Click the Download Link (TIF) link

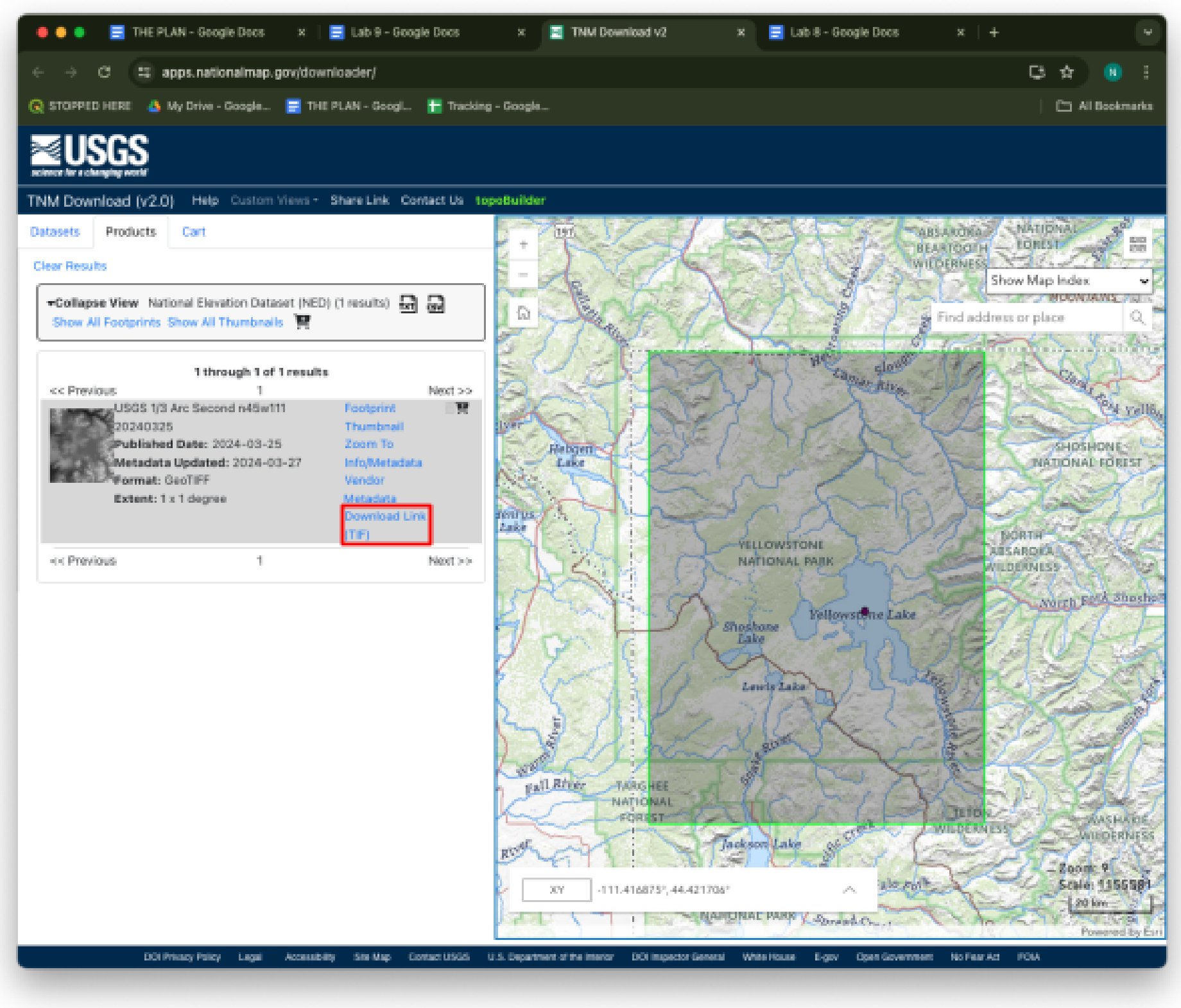pos(385,525)
